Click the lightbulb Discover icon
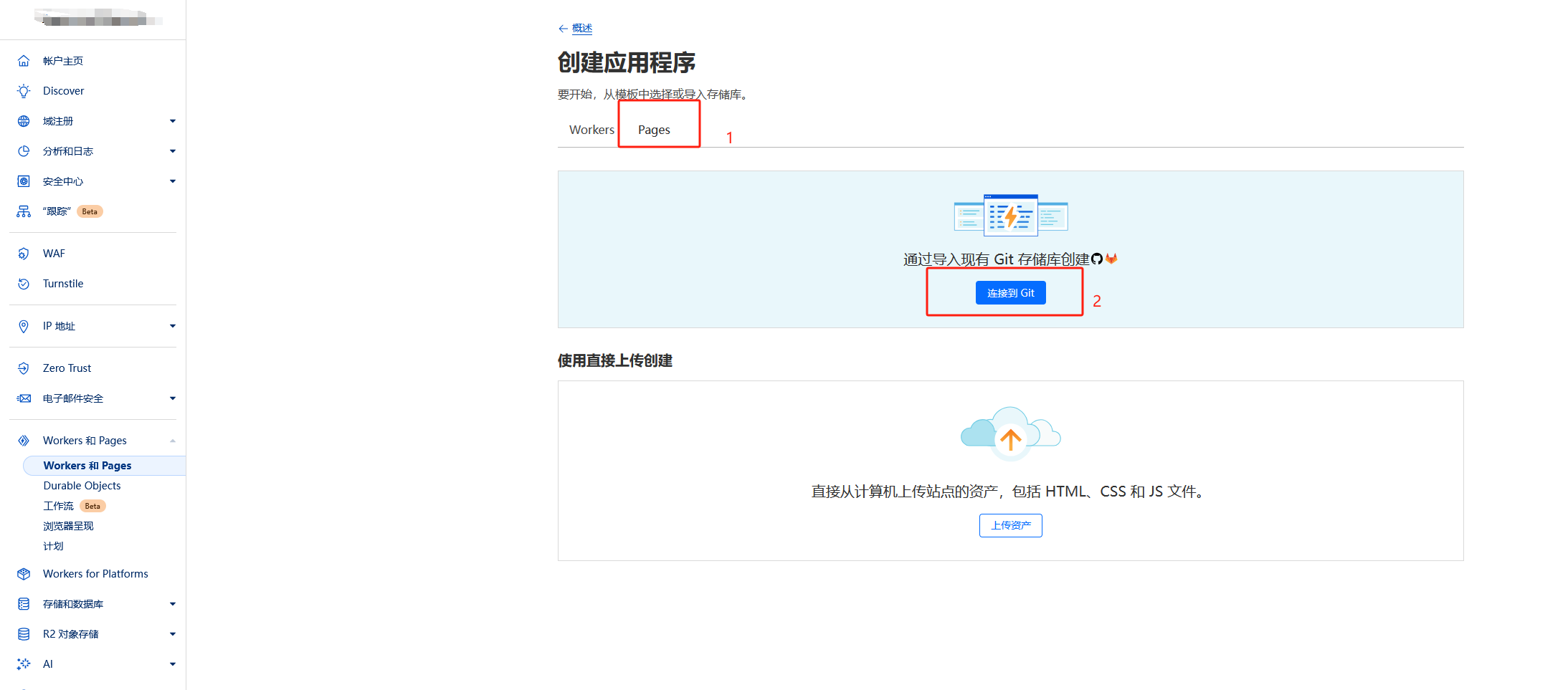Image resolution: width=1568 pixels, height=690 pixels. (x=24, y=91)
